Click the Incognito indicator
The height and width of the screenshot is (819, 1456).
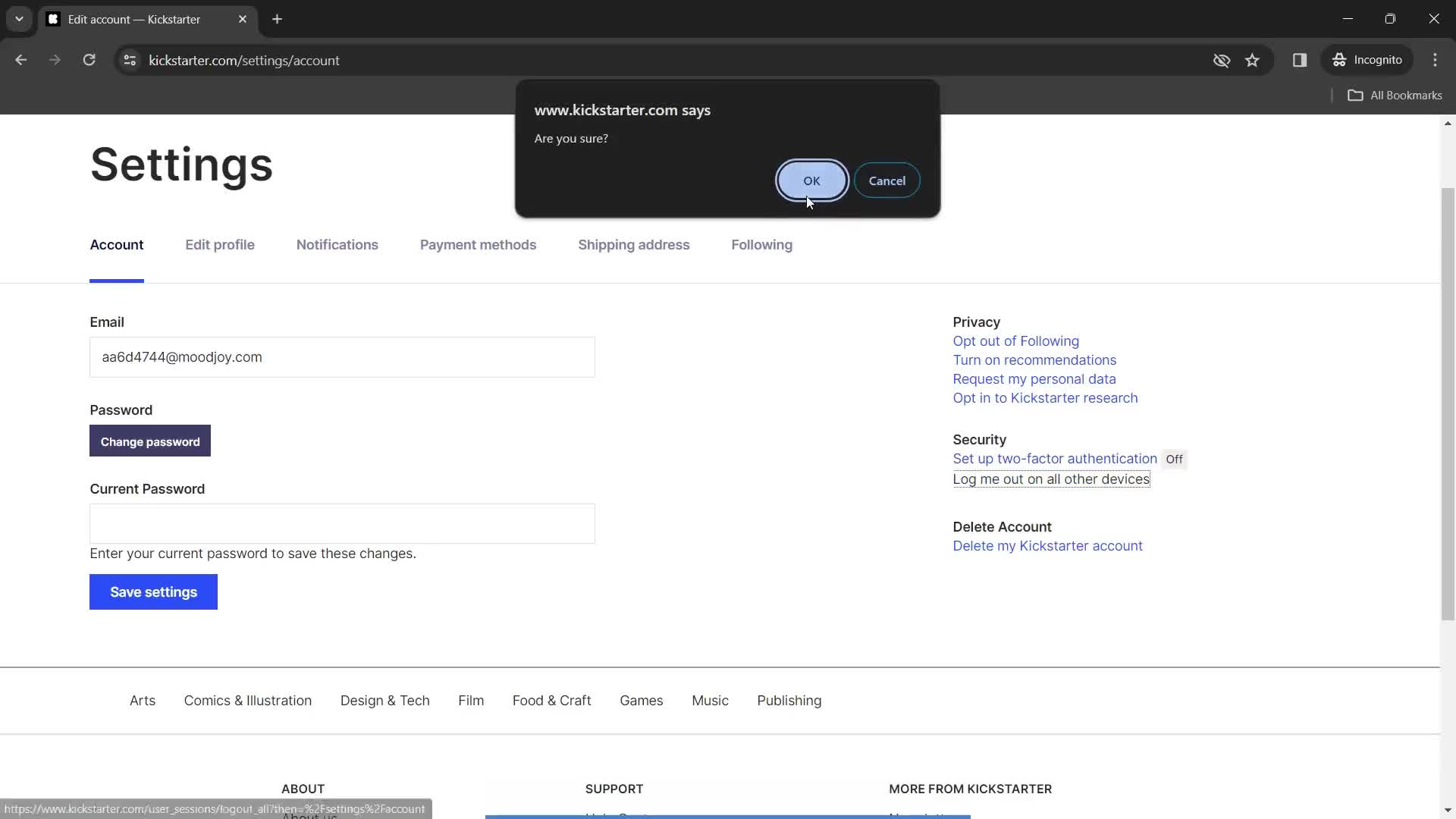(1367, 60)
